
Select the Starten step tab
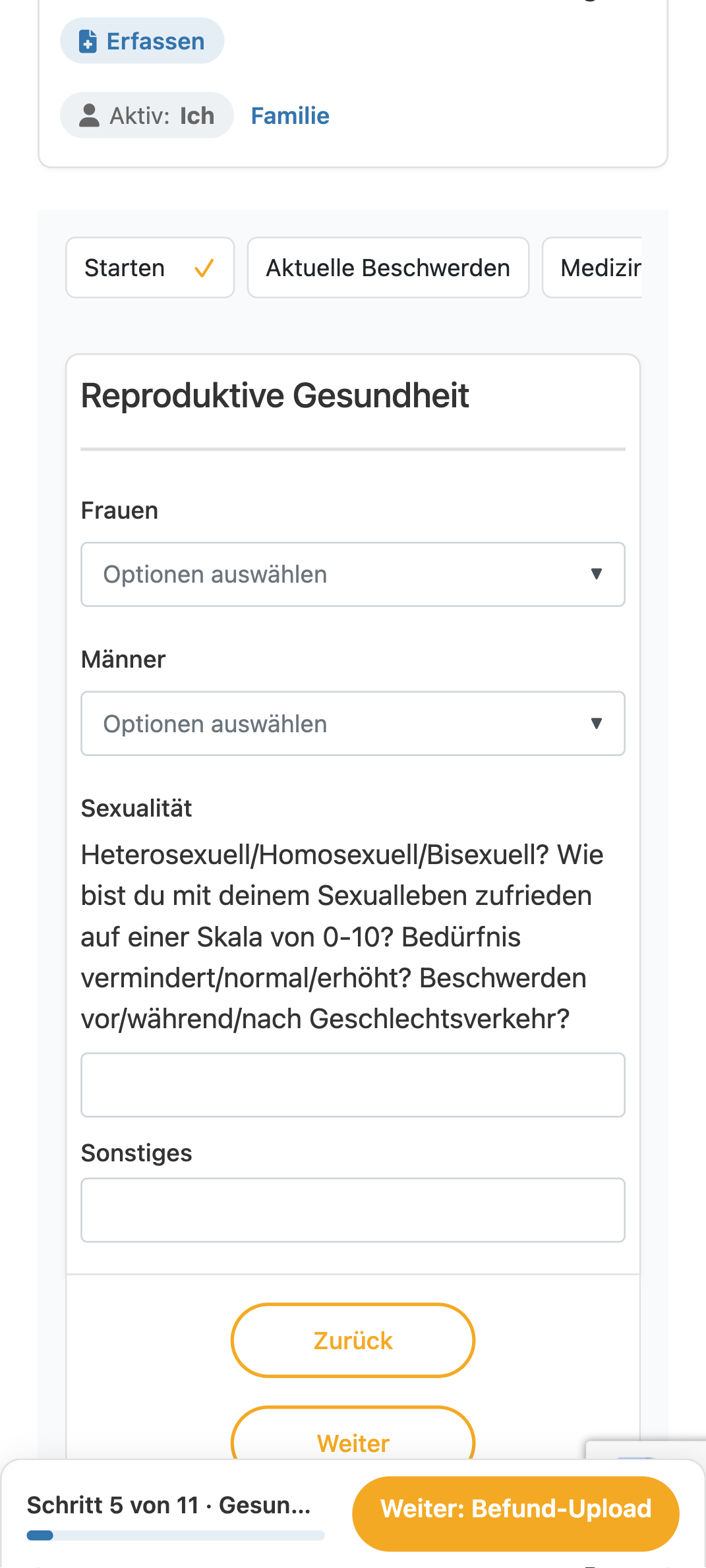[150, 268]
